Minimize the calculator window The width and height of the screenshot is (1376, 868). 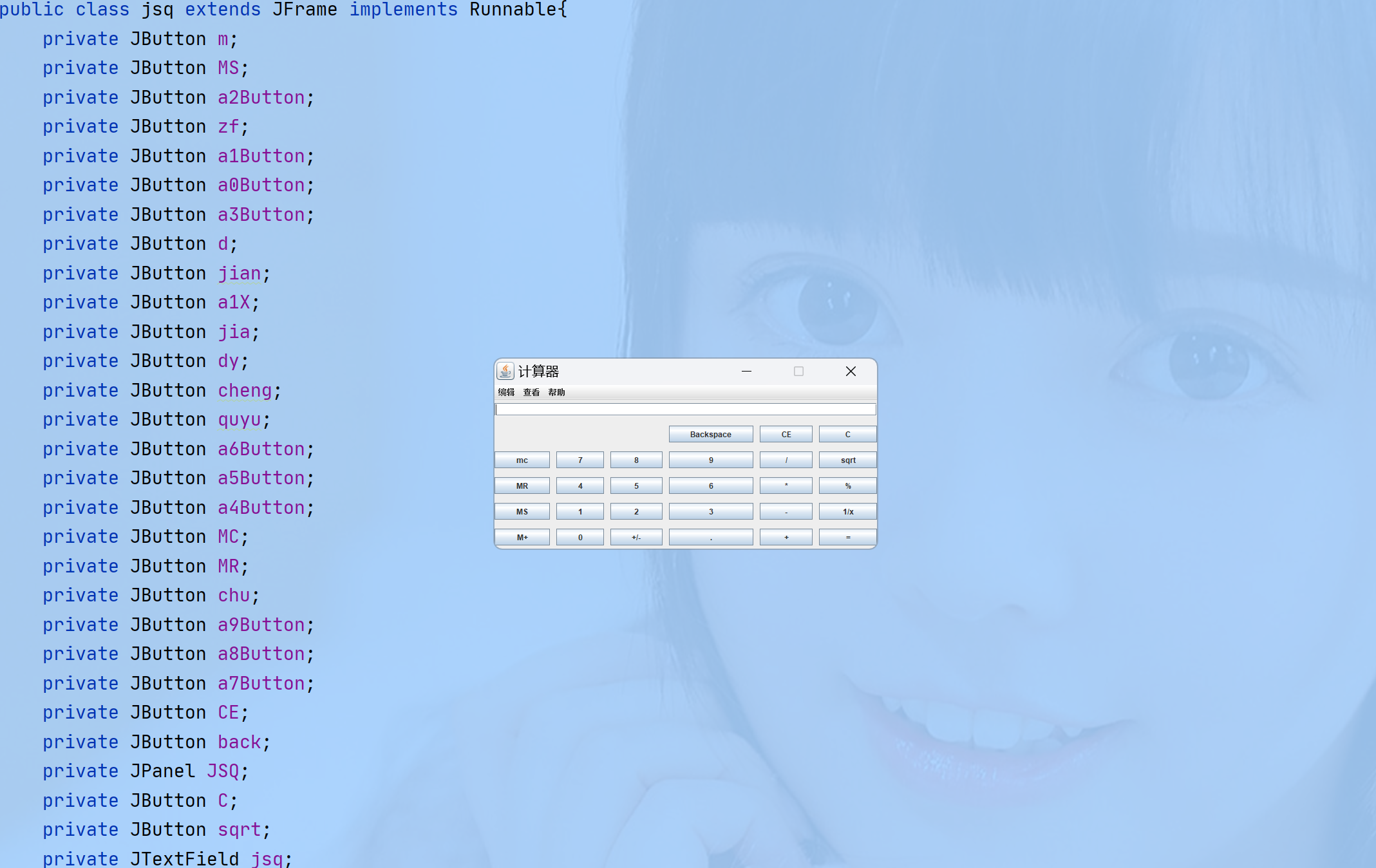746,371
